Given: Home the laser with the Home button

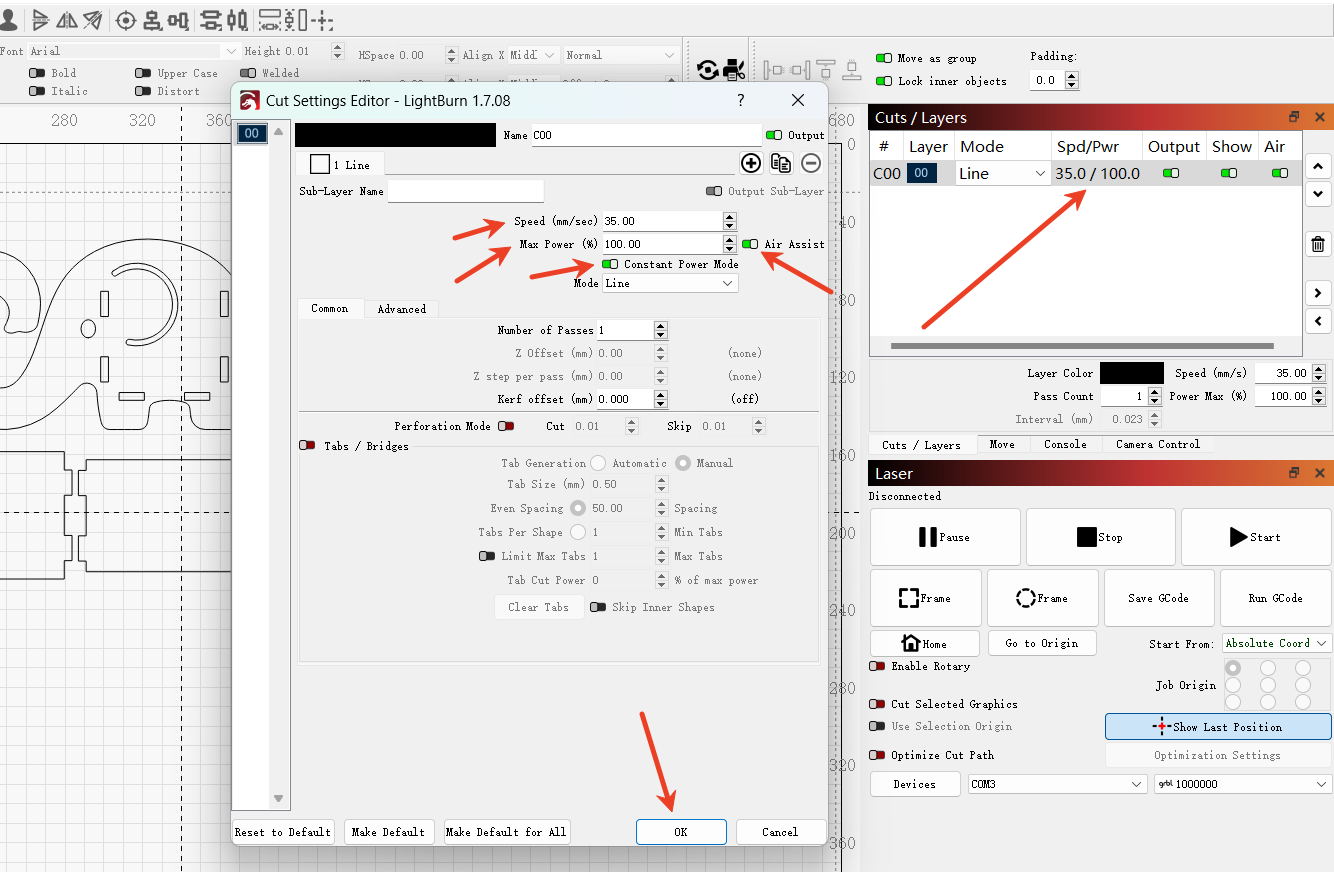Looking at the screenshot, I should [x=925, y=643].
